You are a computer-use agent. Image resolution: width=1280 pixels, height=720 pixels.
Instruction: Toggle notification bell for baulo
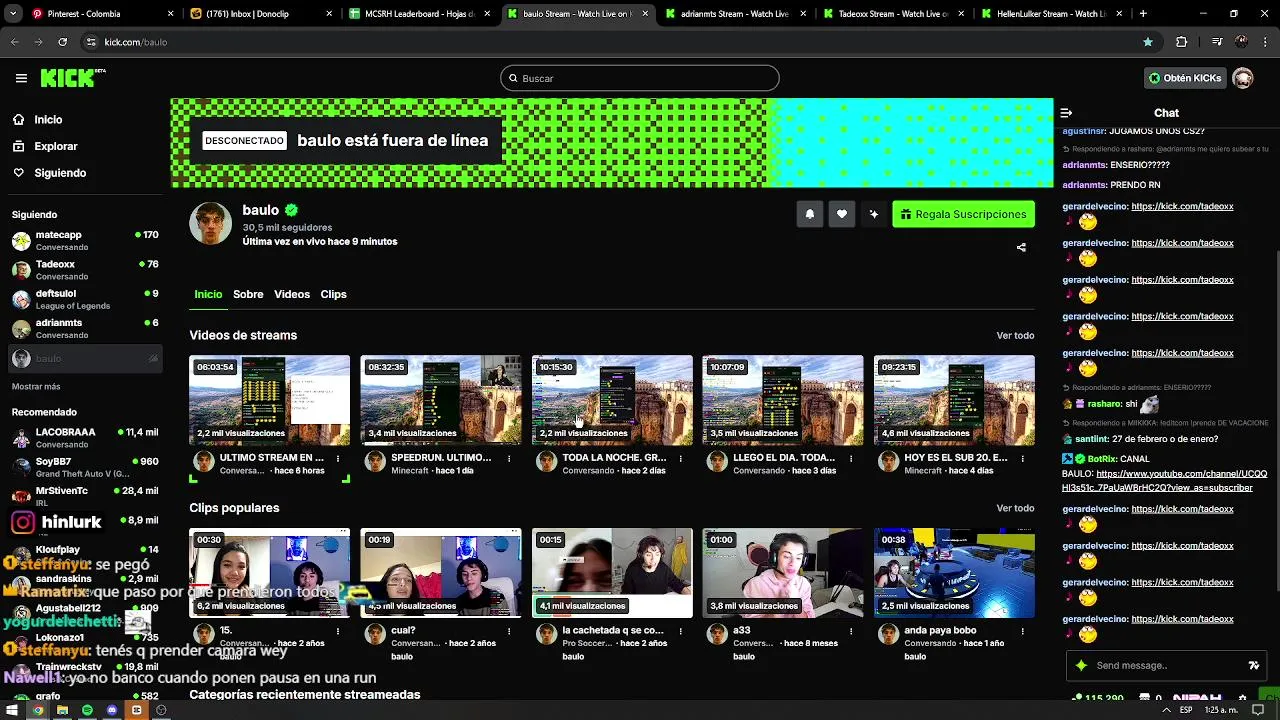point(810,214)
